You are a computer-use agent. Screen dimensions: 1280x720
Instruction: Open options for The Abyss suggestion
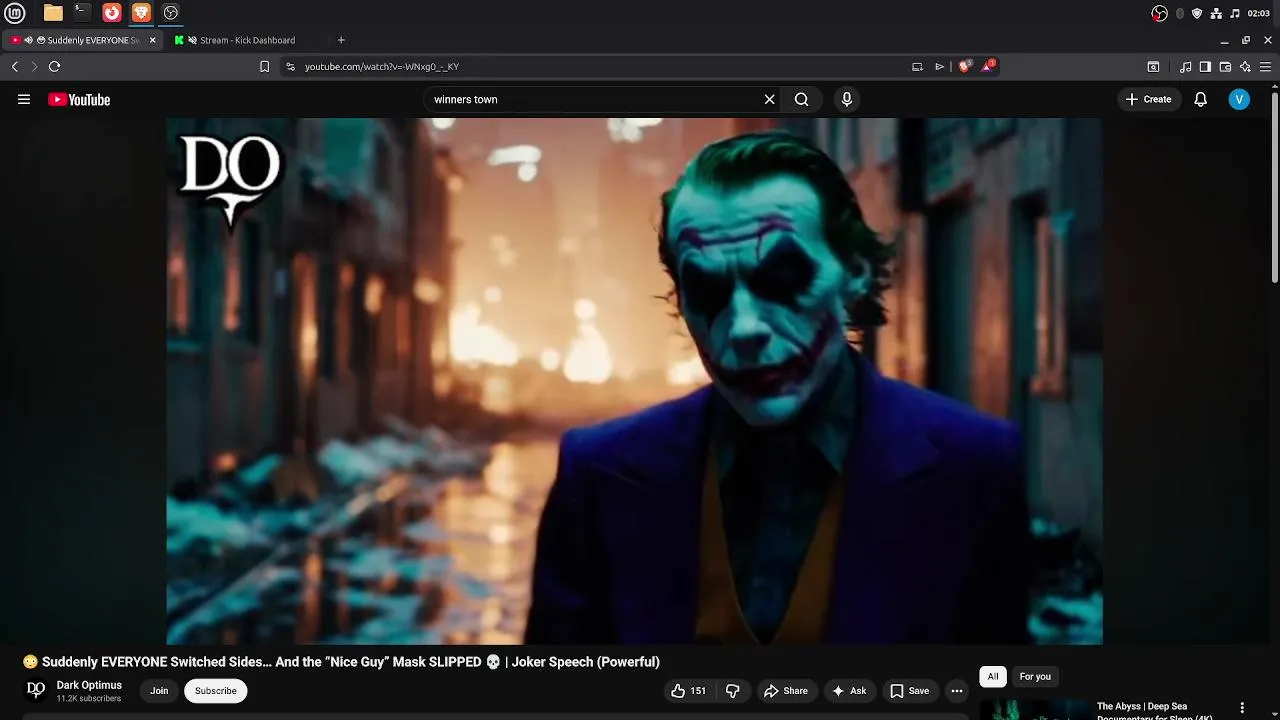[1242, 708]
